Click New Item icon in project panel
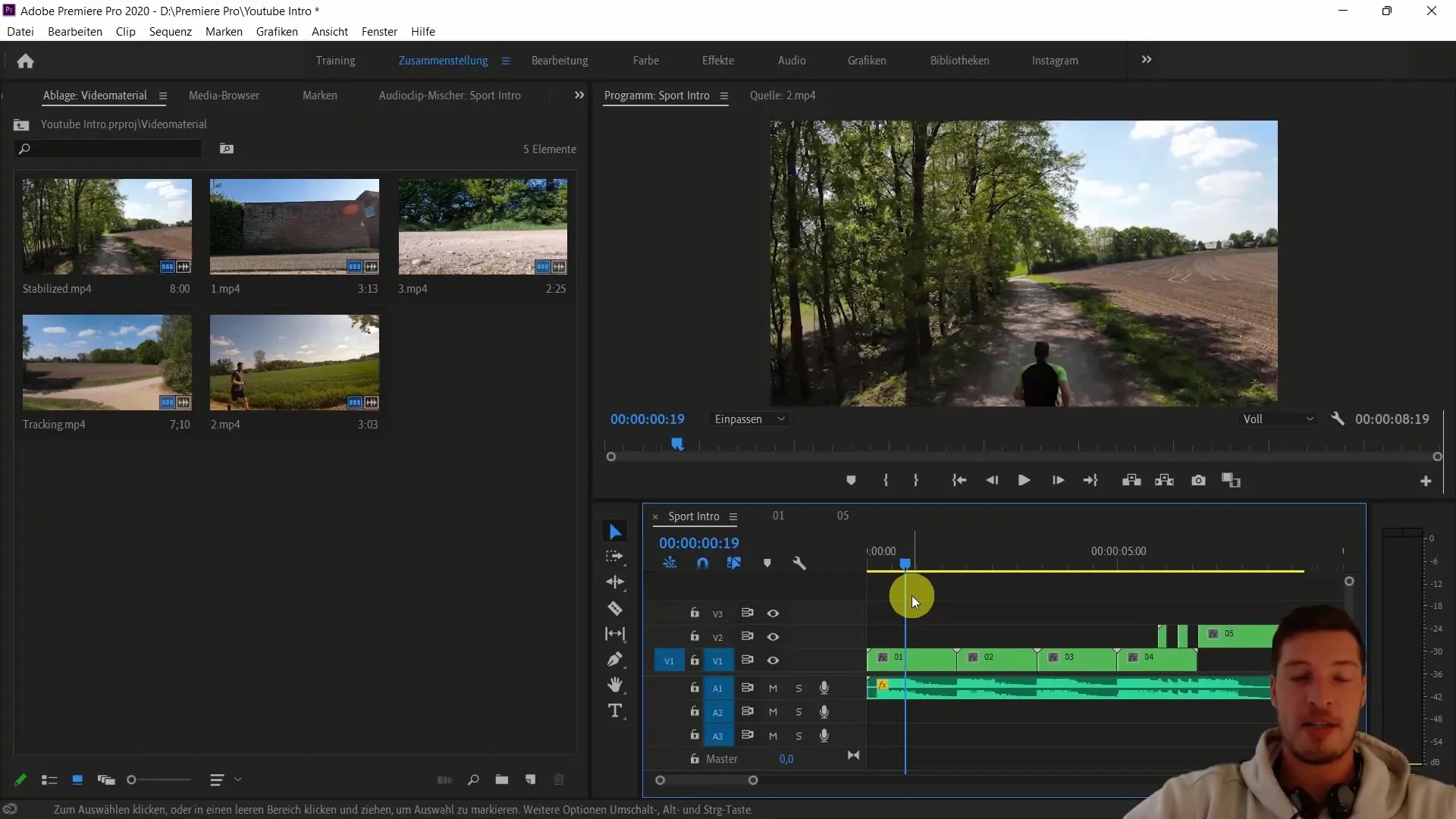Viewport: 1456px width, 819px height. tap(531, 780)
